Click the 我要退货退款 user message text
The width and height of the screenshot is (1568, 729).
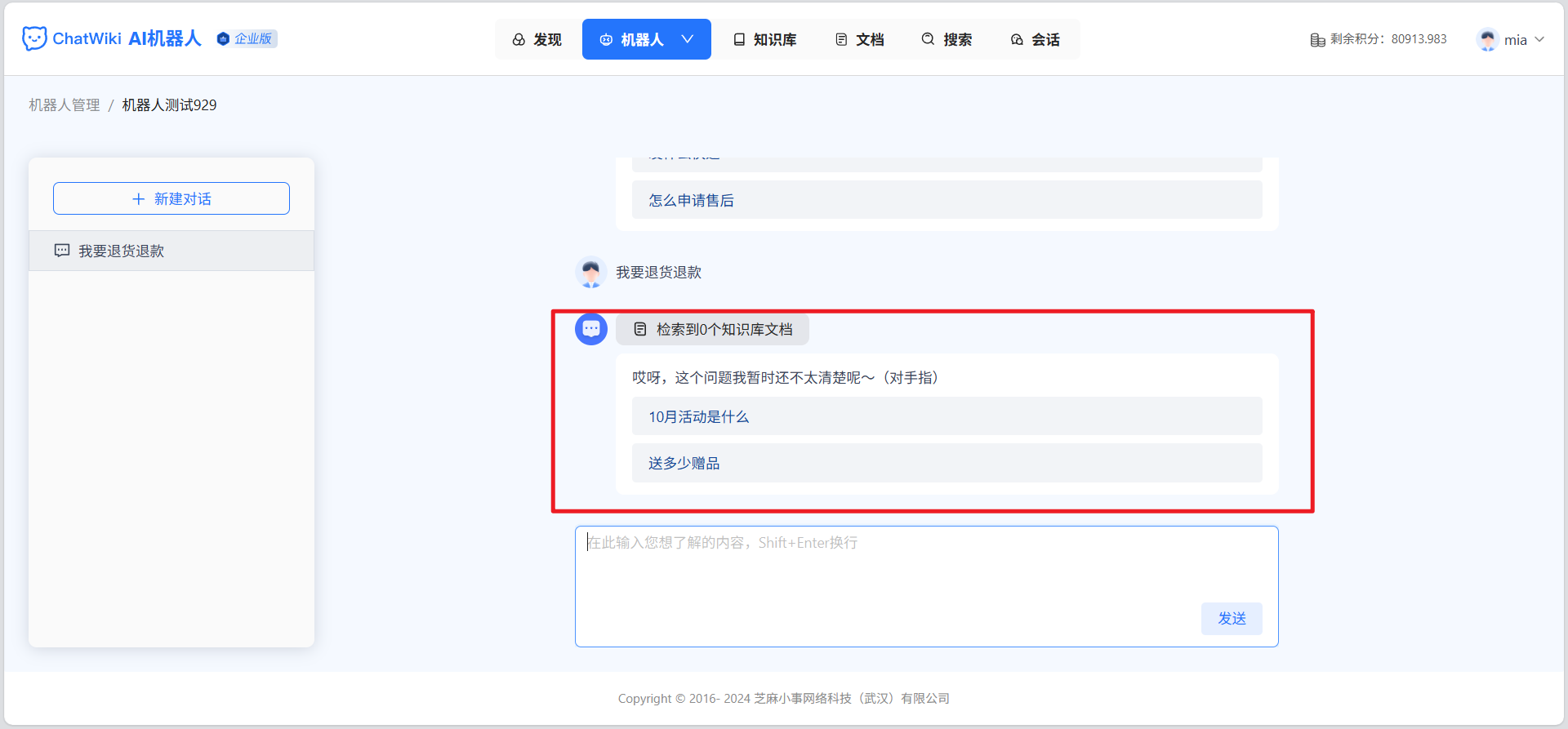click(659, 273)
